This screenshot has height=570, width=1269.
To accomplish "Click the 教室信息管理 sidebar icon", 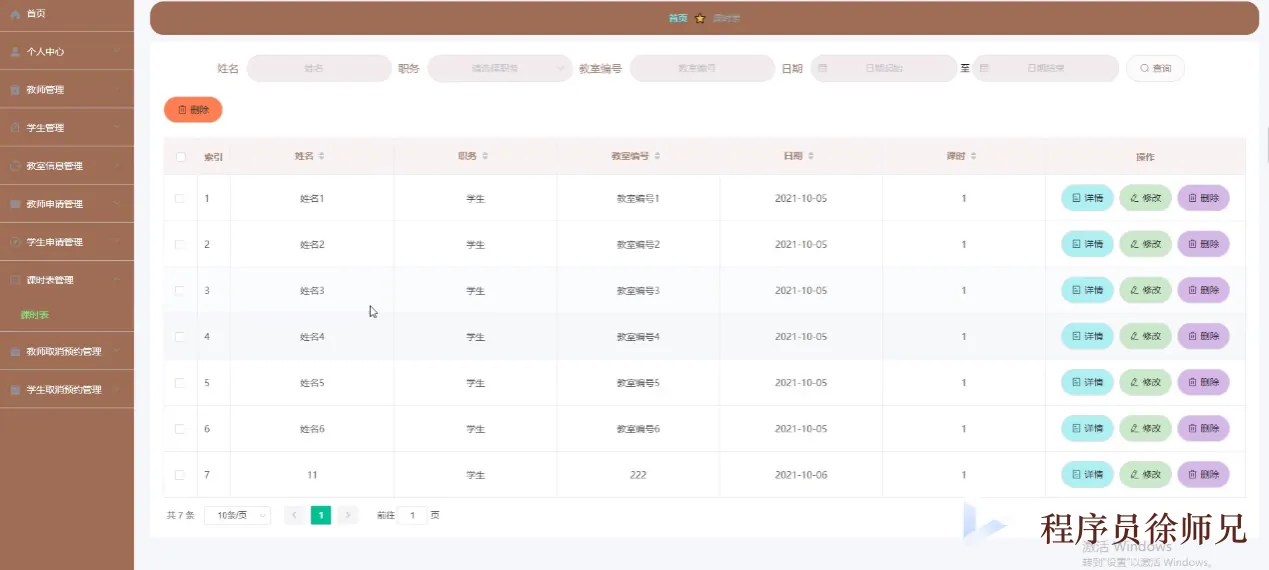I will (15, 166).
